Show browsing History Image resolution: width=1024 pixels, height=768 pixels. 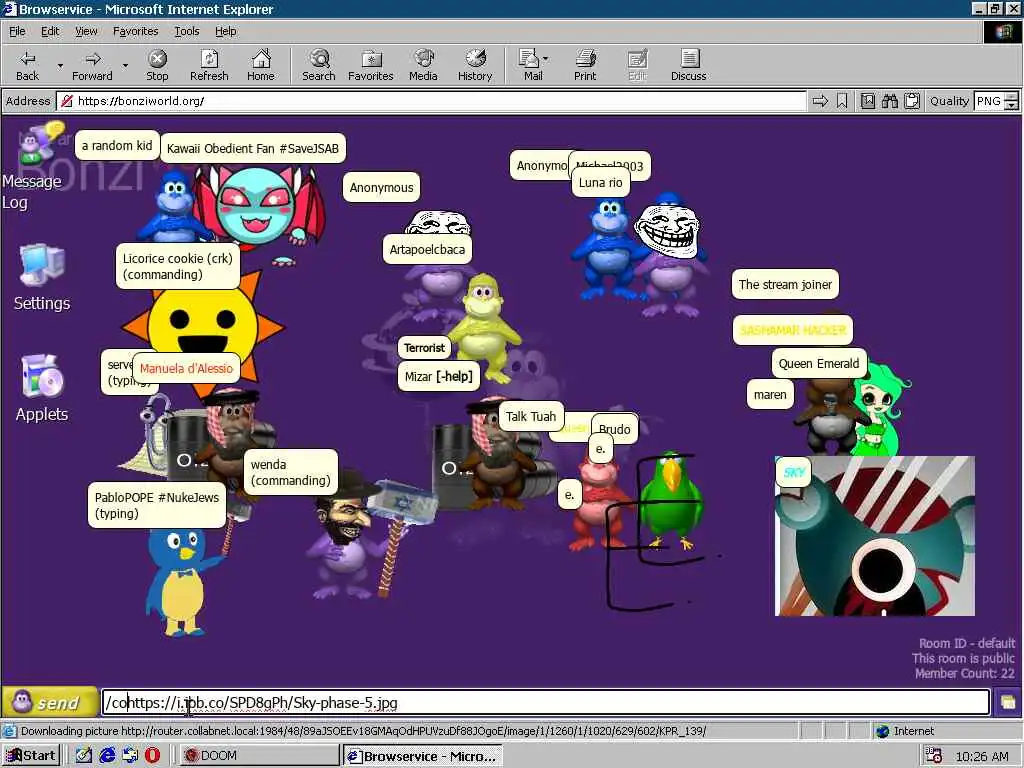tap(475, 65)
